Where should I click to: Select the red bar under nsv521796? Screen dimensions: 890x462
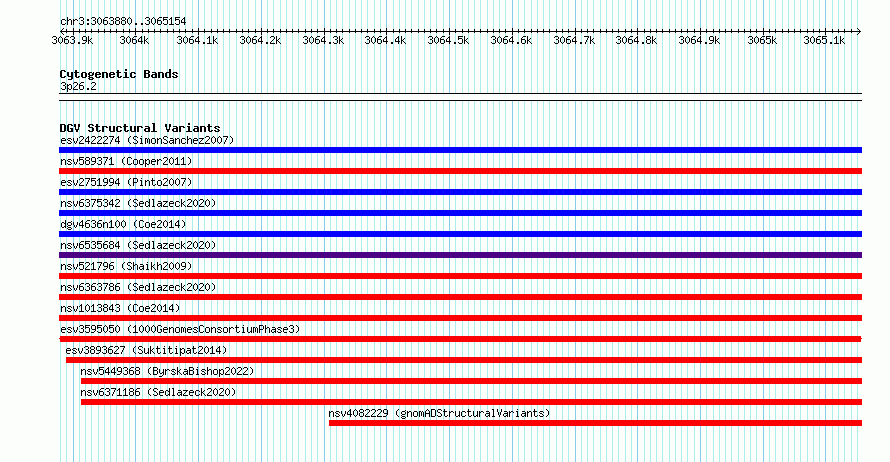click(460, 276)
